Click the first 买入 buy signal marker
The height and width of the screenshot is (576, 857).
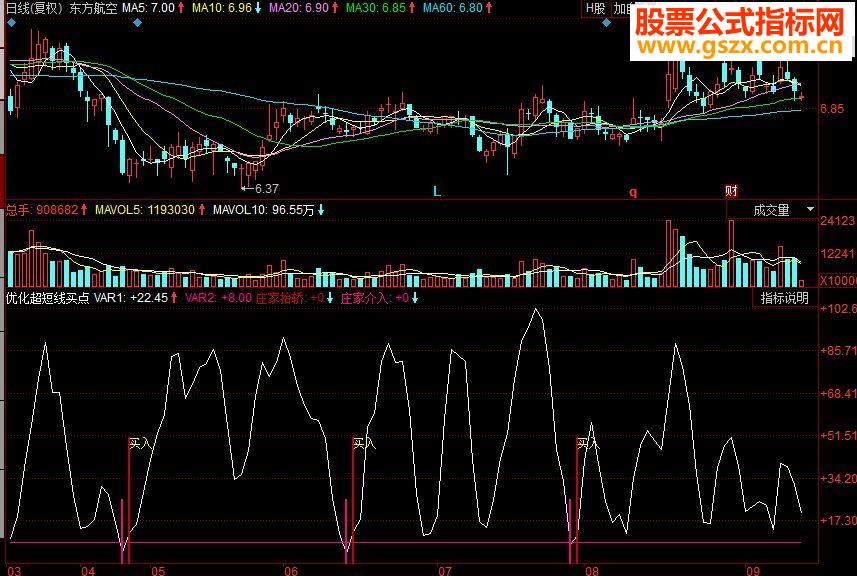(x=140, y=444)
